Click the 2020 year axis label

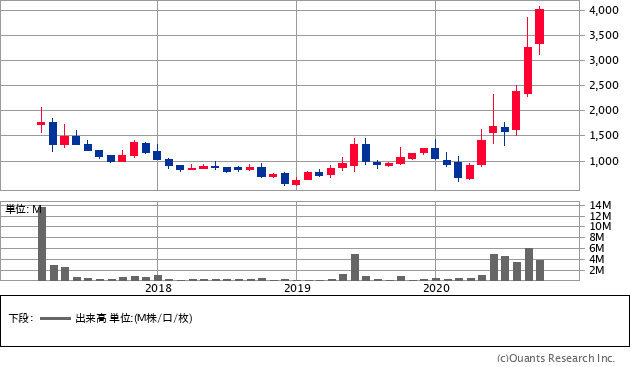click(436, 288)
